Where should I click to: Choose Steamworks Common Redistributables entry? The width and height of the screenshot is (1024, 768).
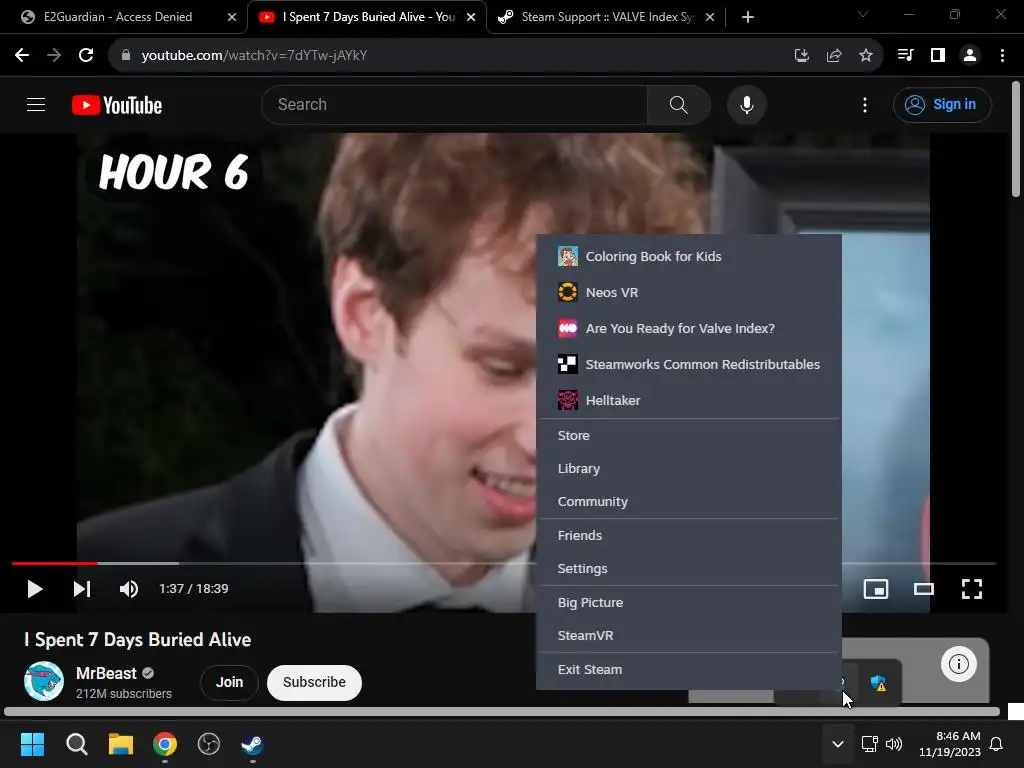688,364
